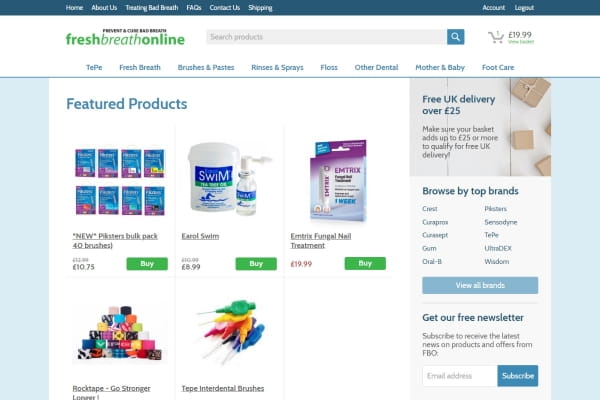Image resolution: width=600 pixels, height=400 pixels.
Task: Focus the Email address field
Action: [x=460, y=376]
